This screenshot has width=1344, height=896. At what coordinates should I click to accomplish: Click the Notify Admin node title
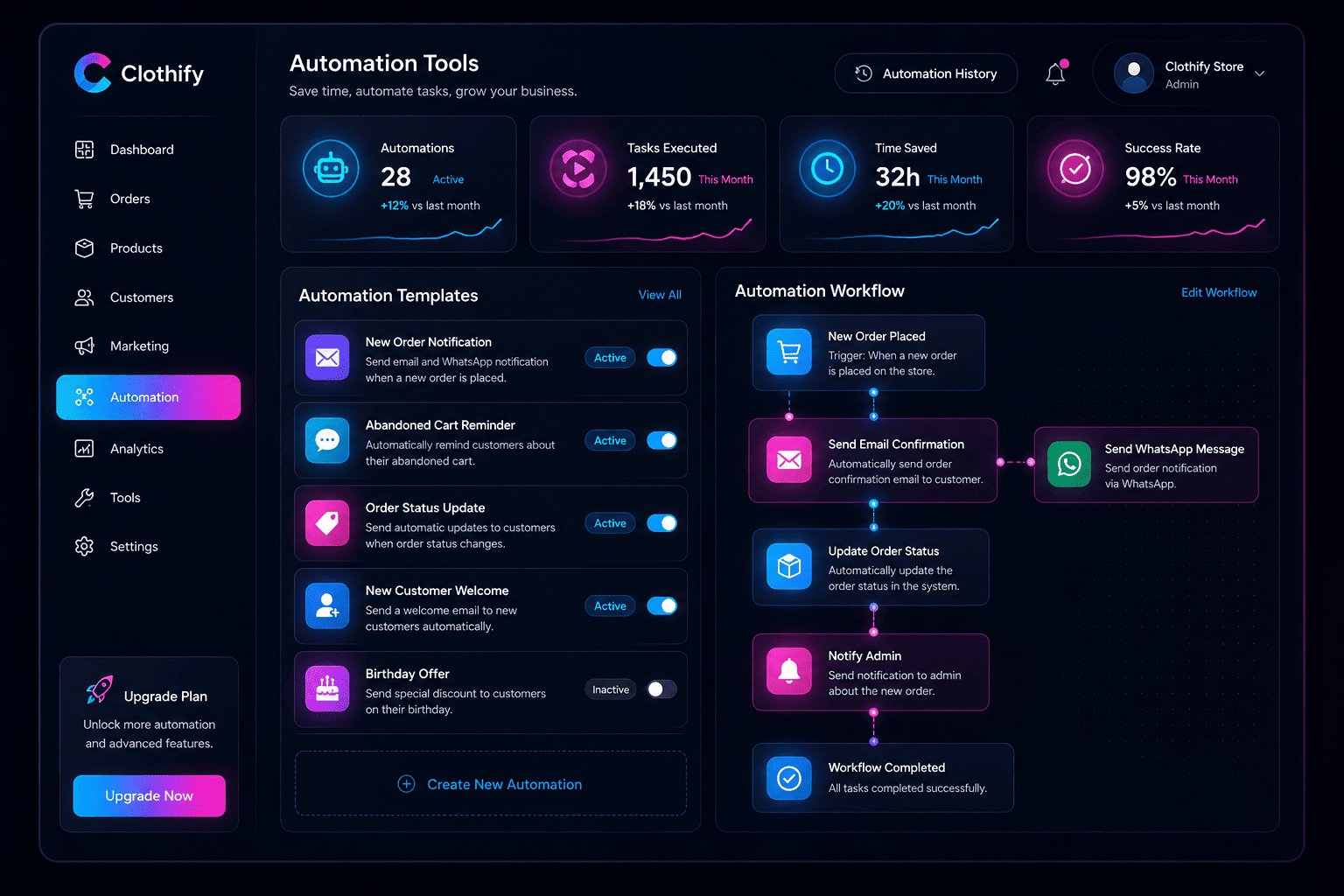(x=864, y=655)
